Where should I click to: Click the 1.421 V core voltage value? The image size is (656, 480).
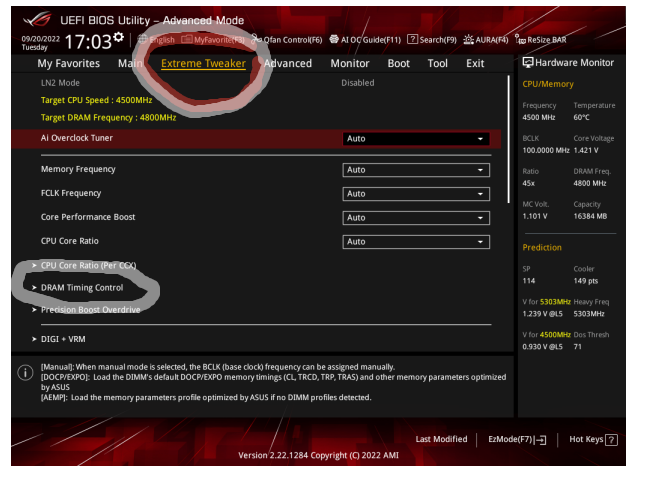[x=586, y=150]
